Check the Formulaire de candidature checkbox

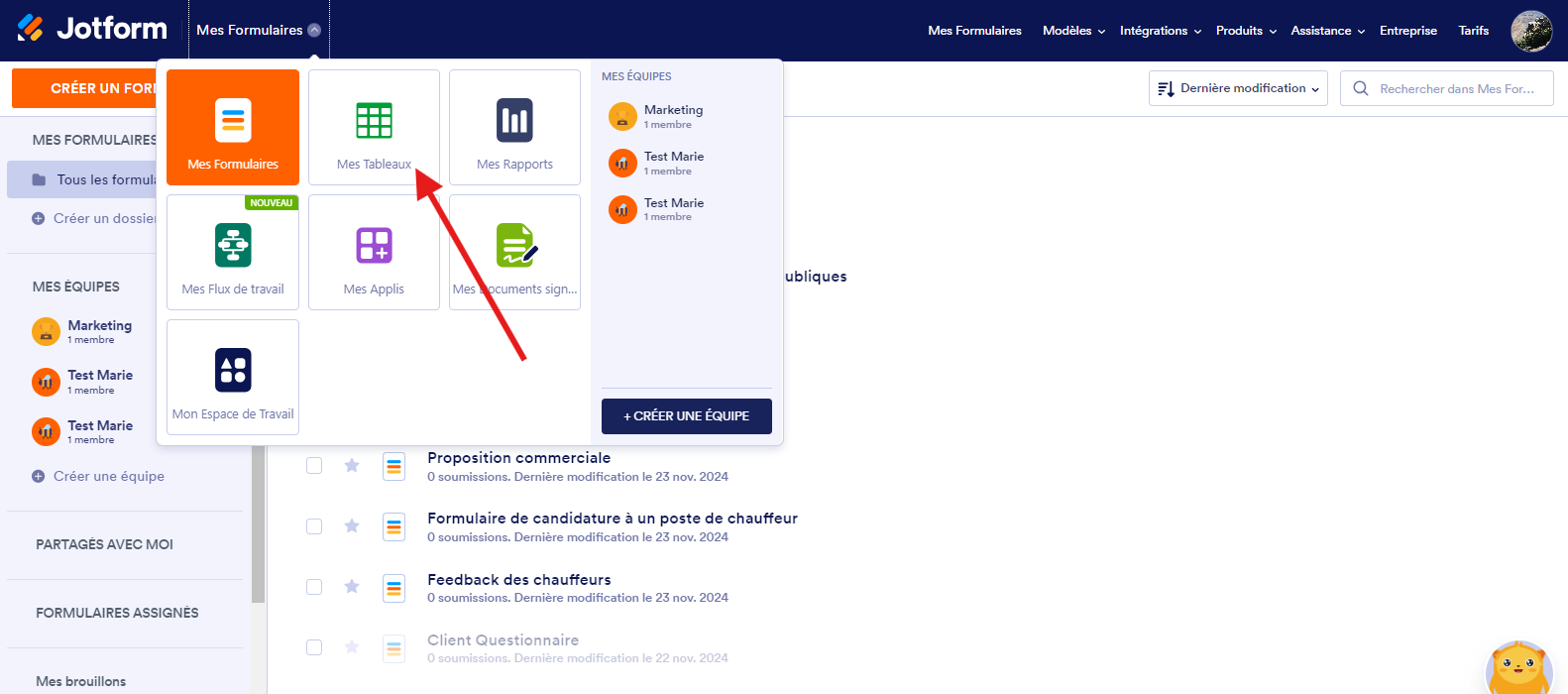tap(314, 526)
